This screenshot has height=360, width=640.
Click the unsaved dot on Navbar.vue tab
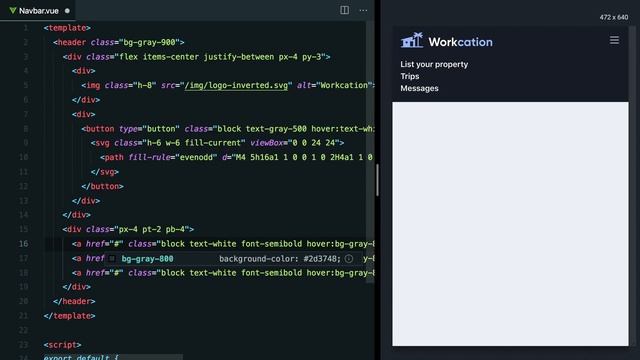(67, 11)
